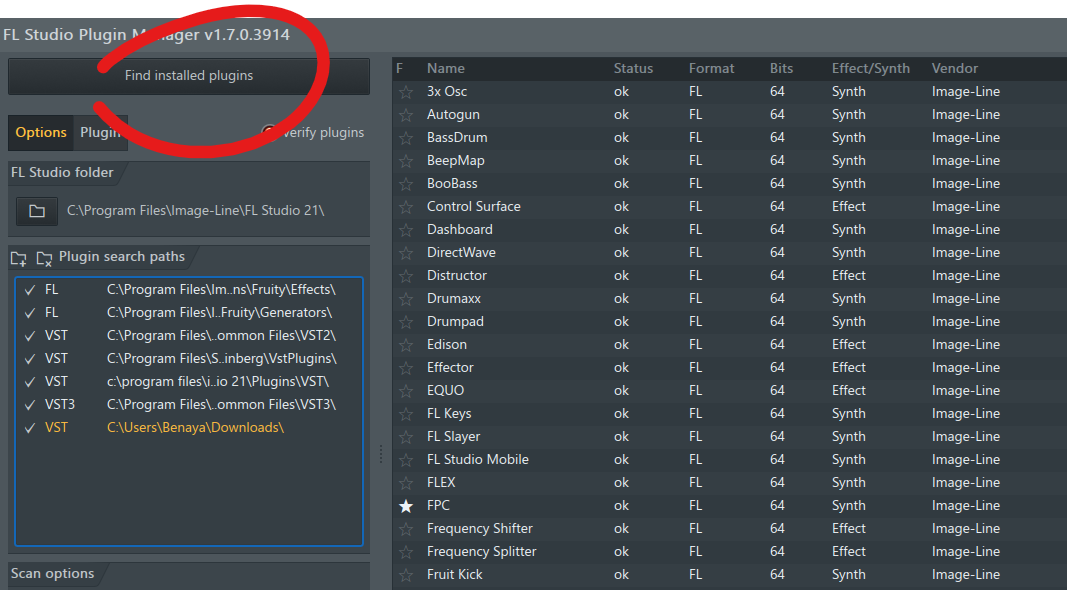Uncheck the Common Files\VST2 search path
Image resolution: width=1067 pixels, height=590 pixels.
(30, 336)
